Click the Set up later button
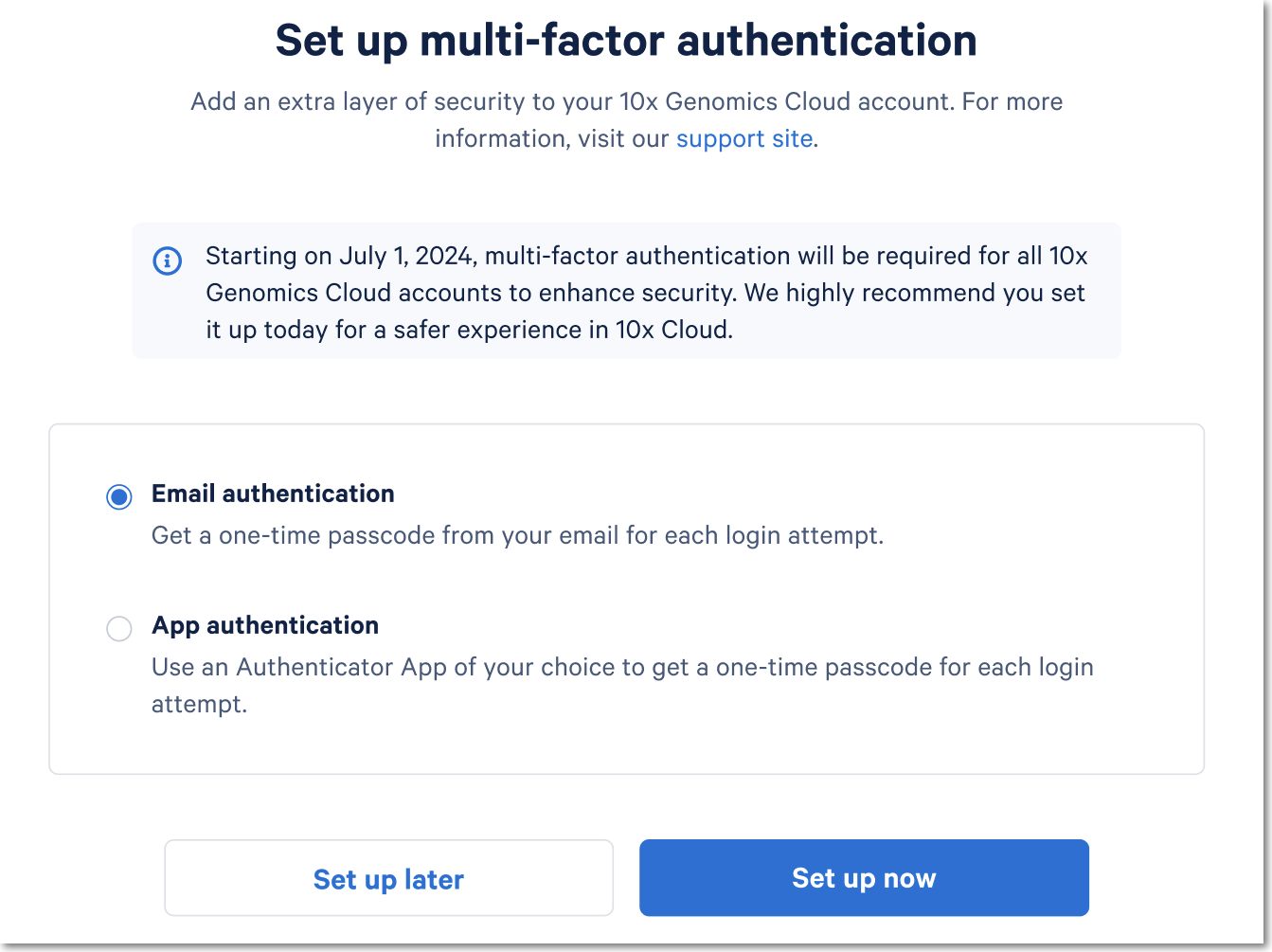 click(x=388, y=878)
